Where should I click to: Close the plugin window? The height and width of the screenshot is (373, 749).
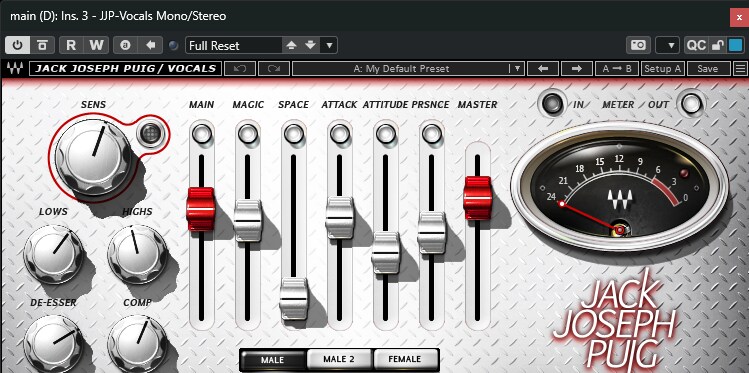coord(739,18)
